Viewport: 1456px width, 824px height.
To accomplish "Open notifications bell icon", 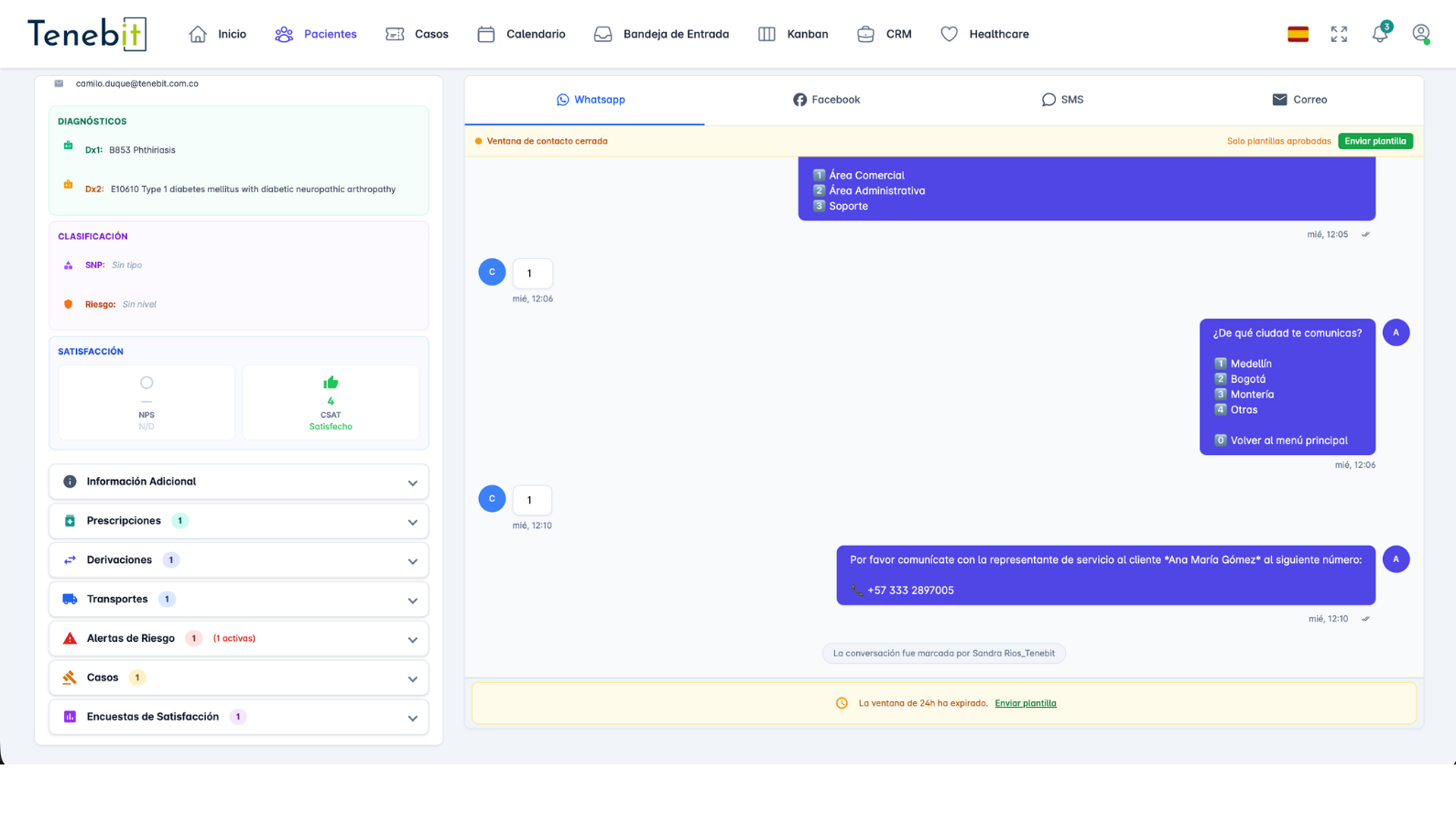I will pyautogui.click(x=1380, y=33).
